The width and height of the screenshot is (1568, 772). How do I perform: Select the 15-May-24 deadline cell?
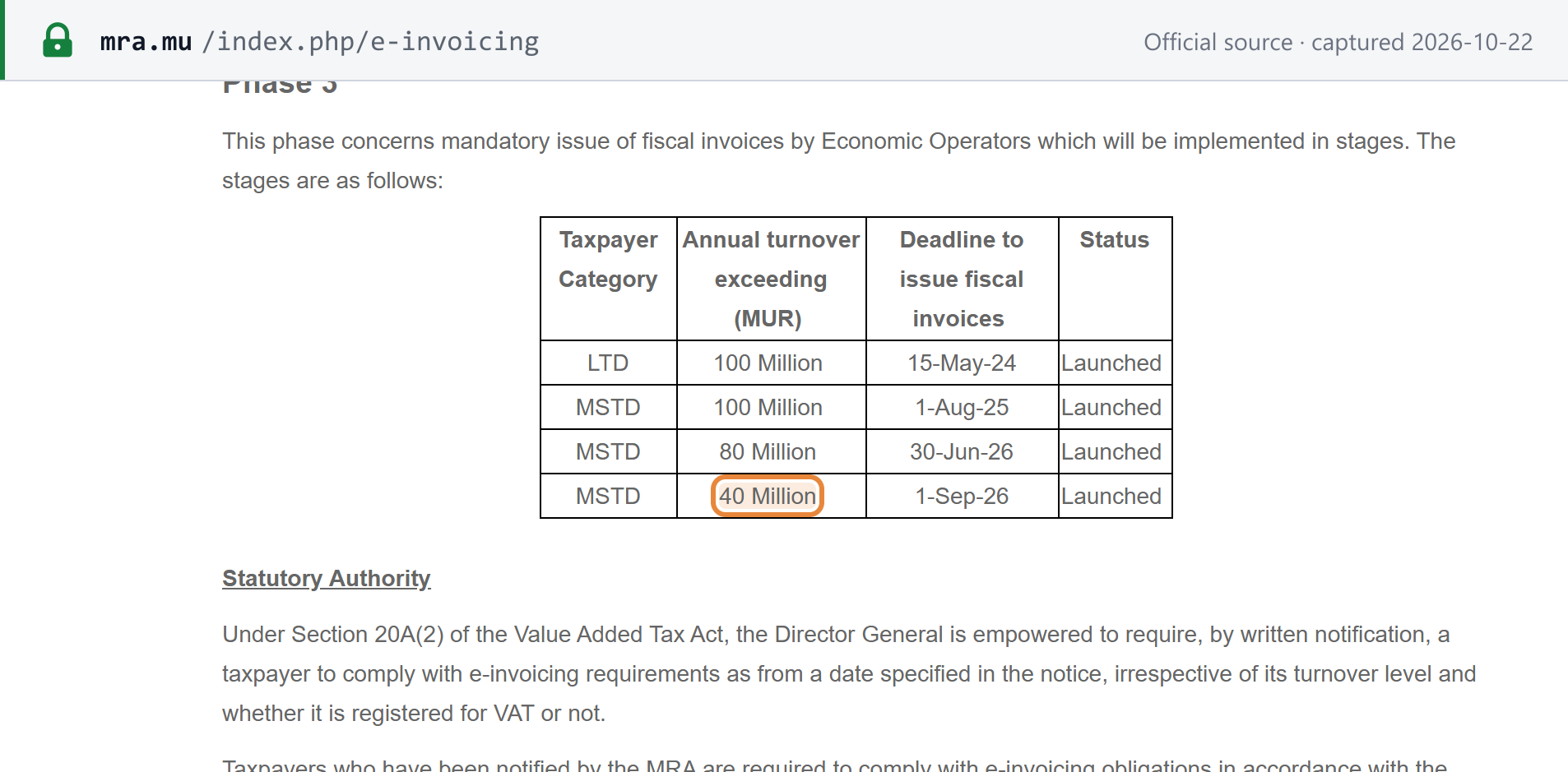pyautogui.click(x=962, y=363)
